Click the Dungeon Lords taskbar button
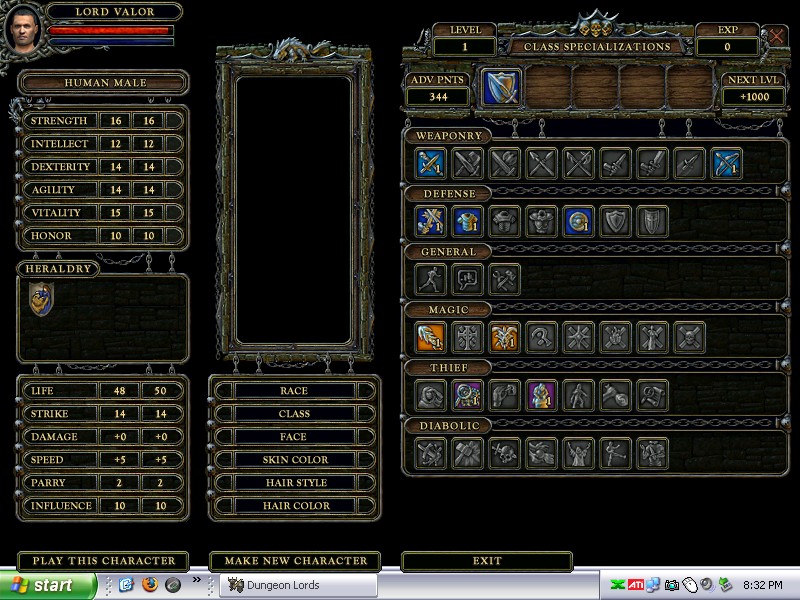The image size is (800, 600). click(x=298, y=585)
